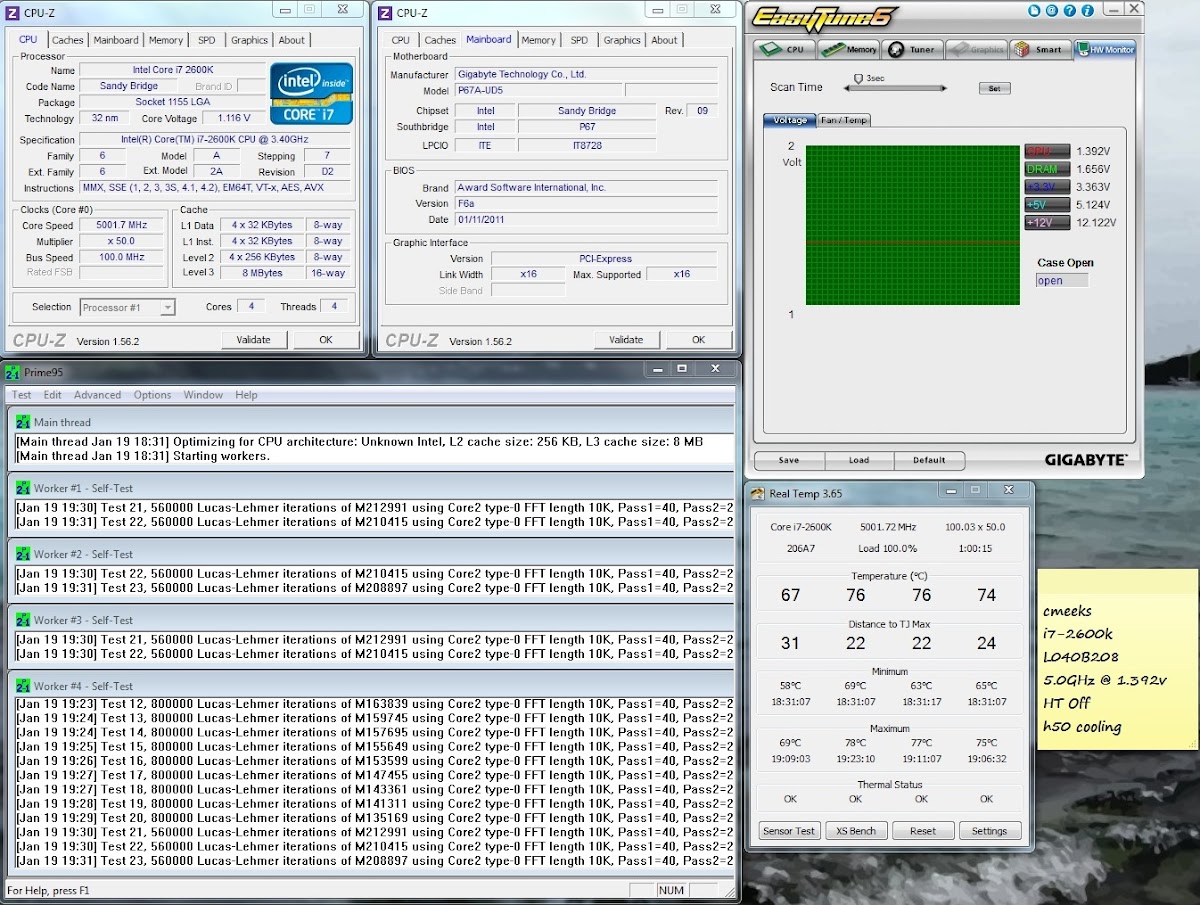The height and width of the screenshot is (905, 1200).
Task: Click the Load 100.0% text in Real Temp
Action: pos(888,548)
